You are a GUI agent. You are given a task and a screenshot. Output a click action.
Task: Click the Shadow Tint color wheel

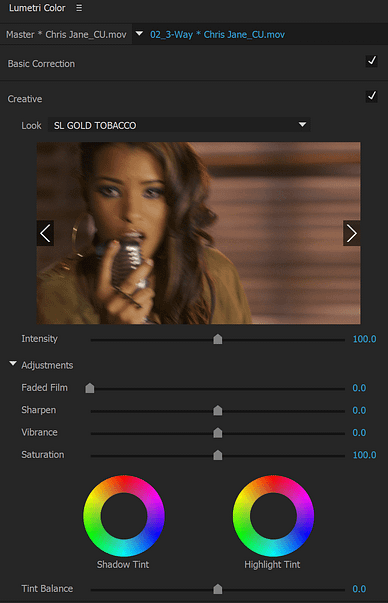pos(124,516)
